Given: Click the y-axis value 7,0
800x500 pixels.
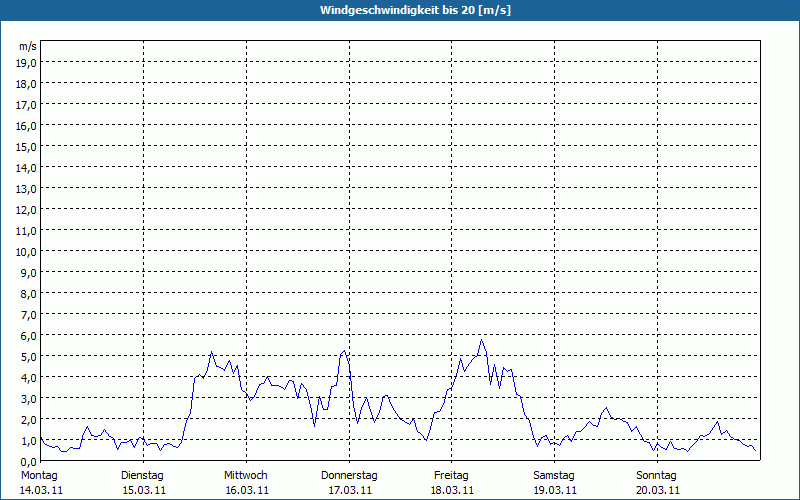Looking at the screenshot, I should tap(28, 315).
